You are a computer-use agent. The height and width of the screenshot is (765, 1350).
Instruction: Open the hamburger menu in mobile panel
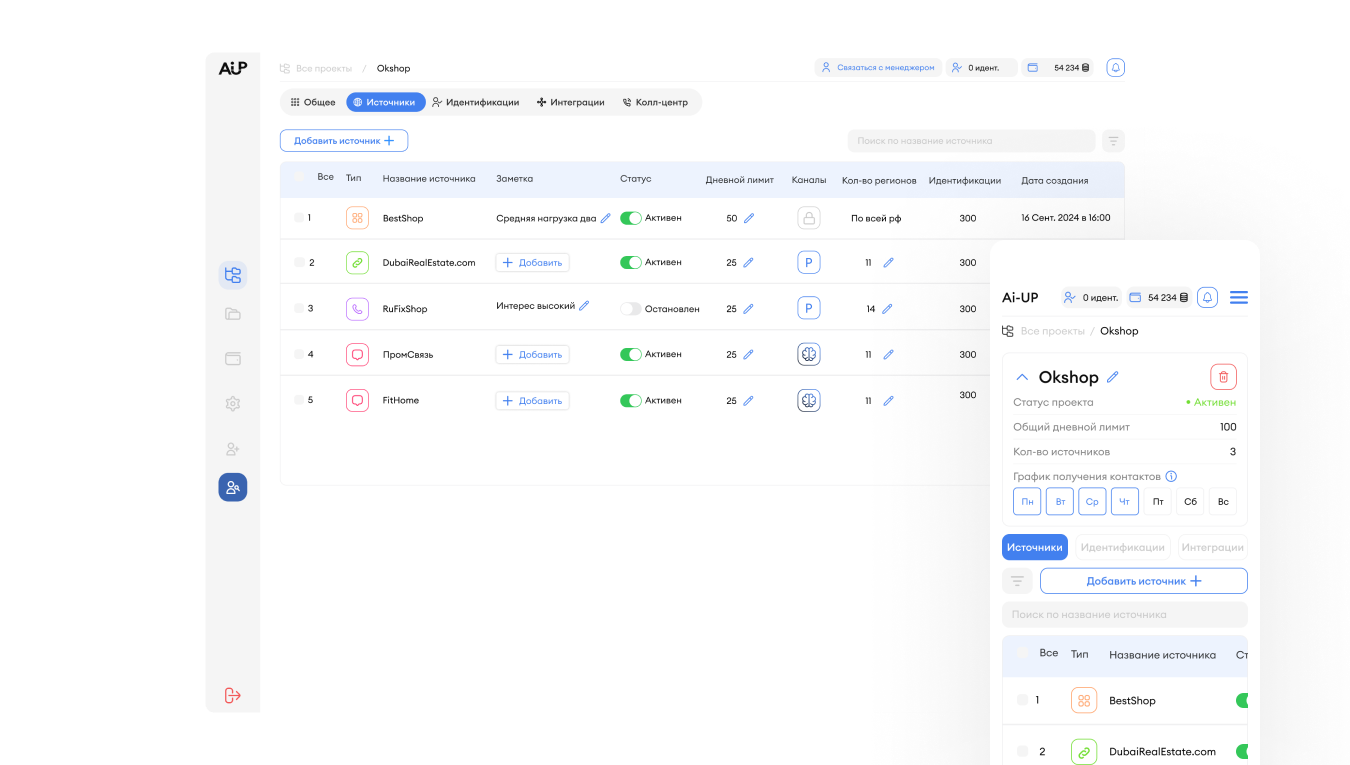1238,297
